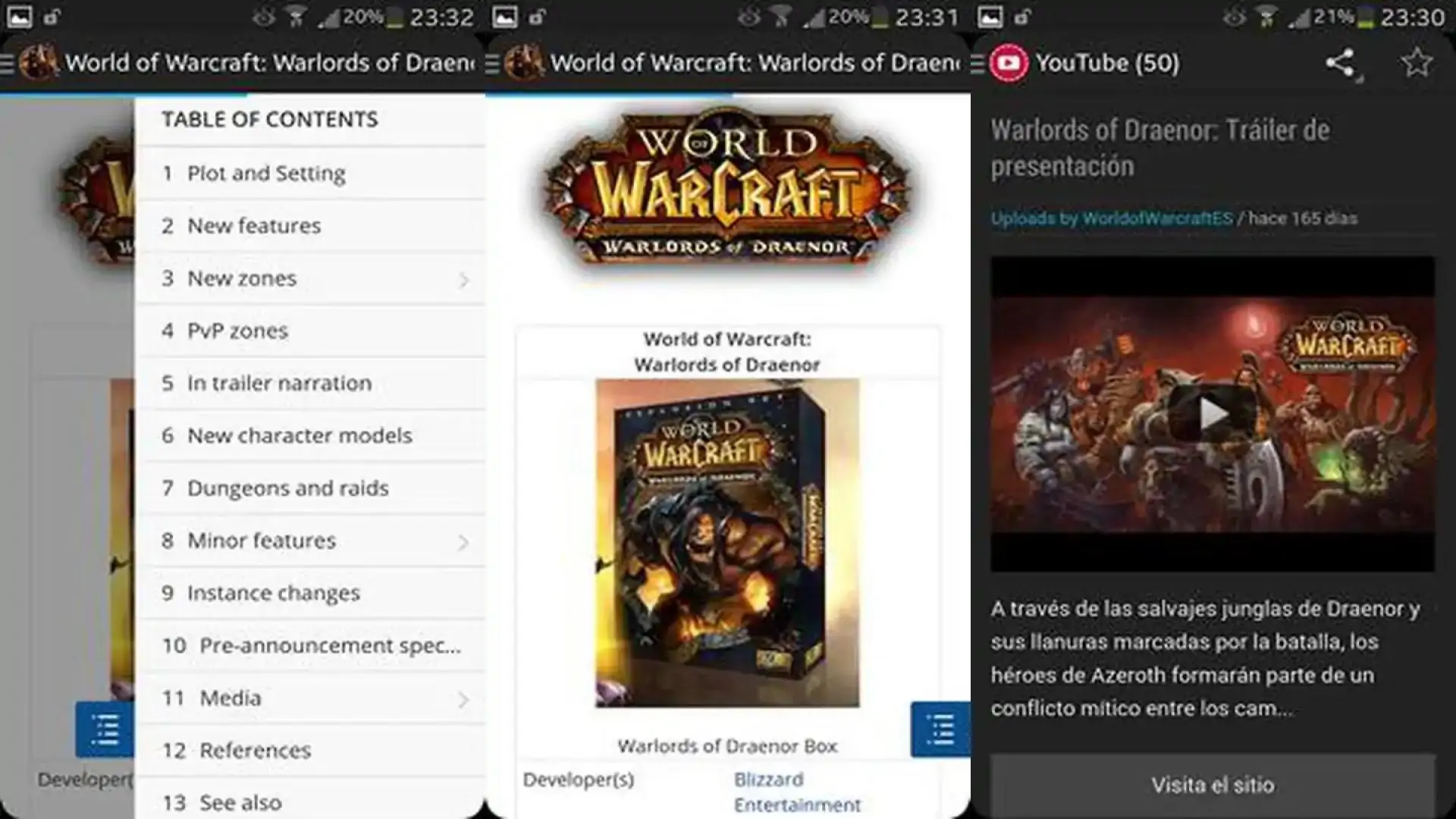Favorite this video with the star icon
The width and height of the screenshot is (1456, 819).
1416,63
